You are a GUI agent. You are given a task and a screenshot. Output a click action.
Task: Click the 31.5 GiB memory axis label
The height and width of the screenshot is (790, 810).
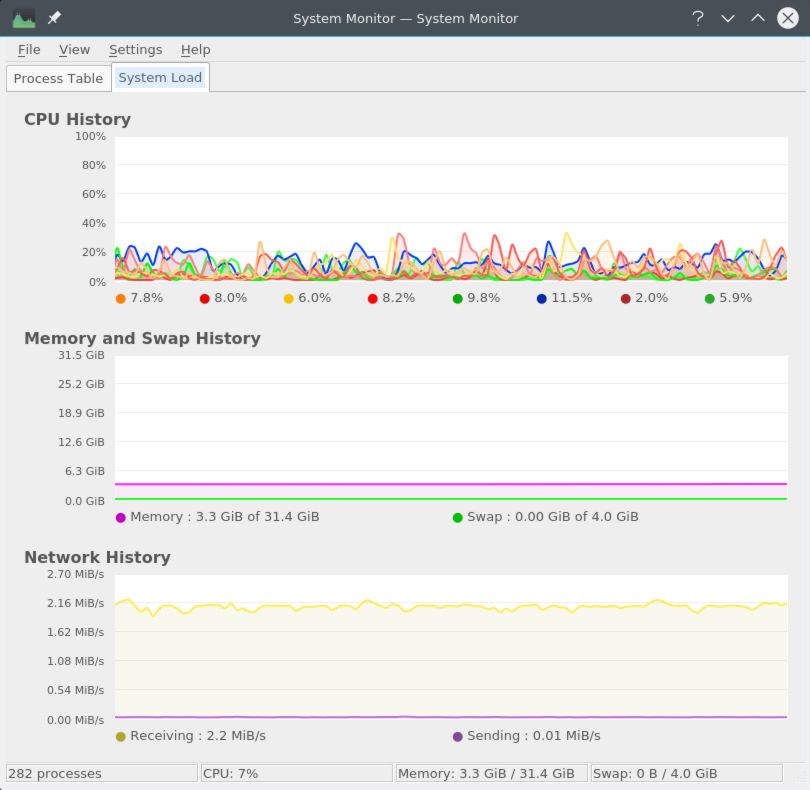click(x=81, y=355)
